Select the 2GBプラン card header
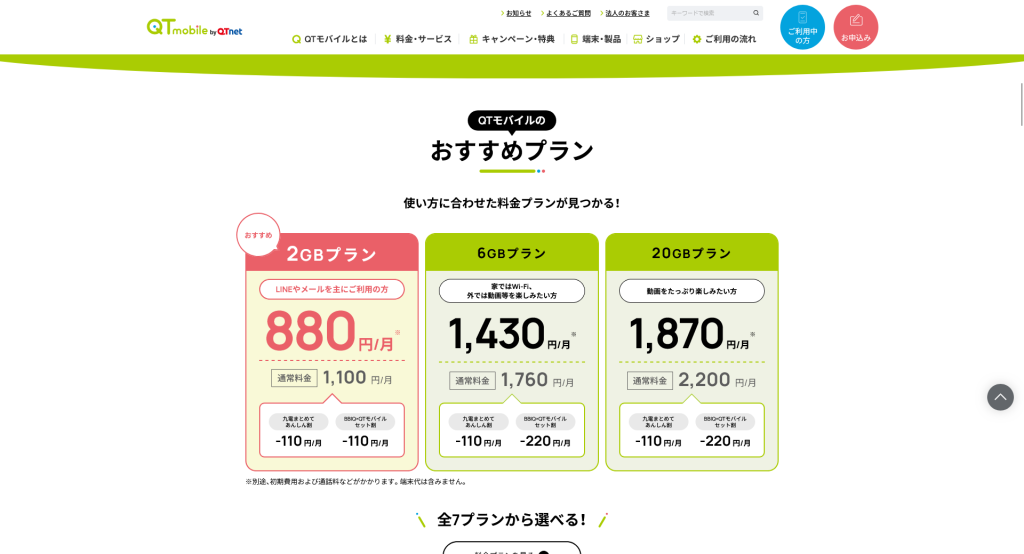 332,253
